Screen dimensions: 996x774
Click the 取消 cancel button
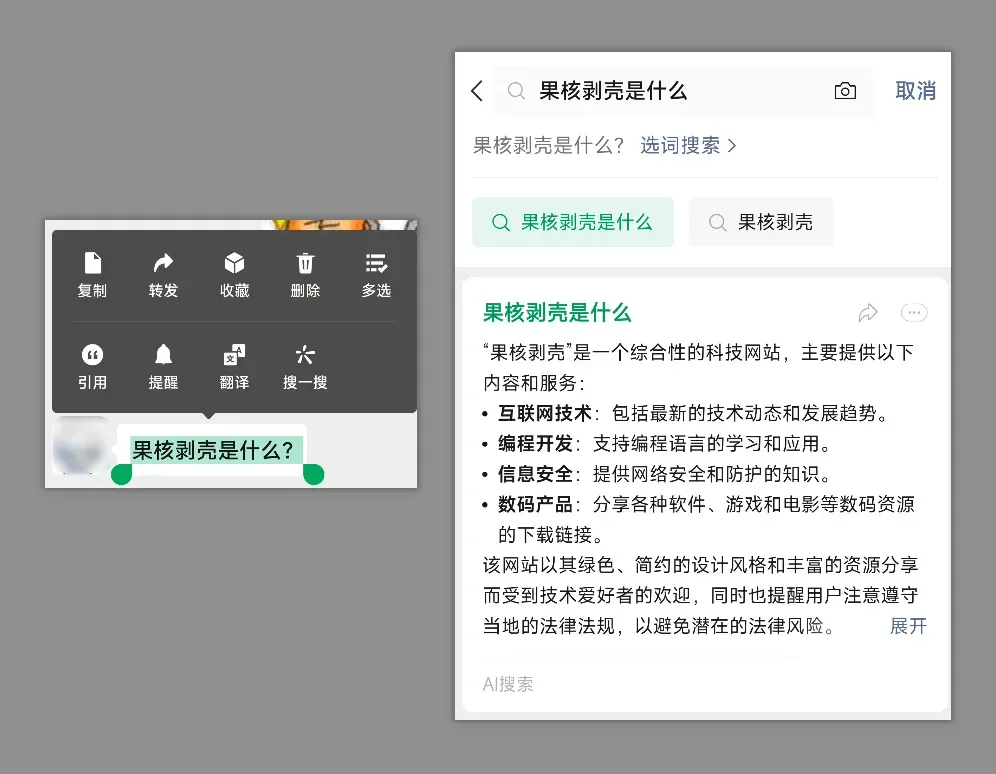915,91
